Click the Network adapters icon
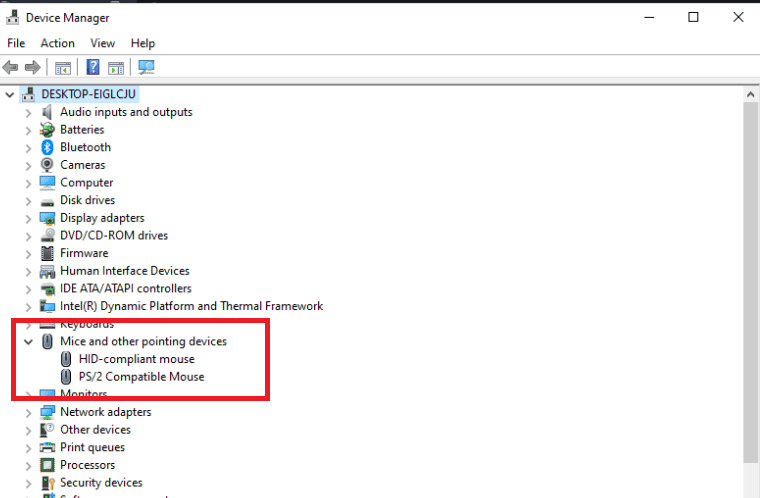 47,412
